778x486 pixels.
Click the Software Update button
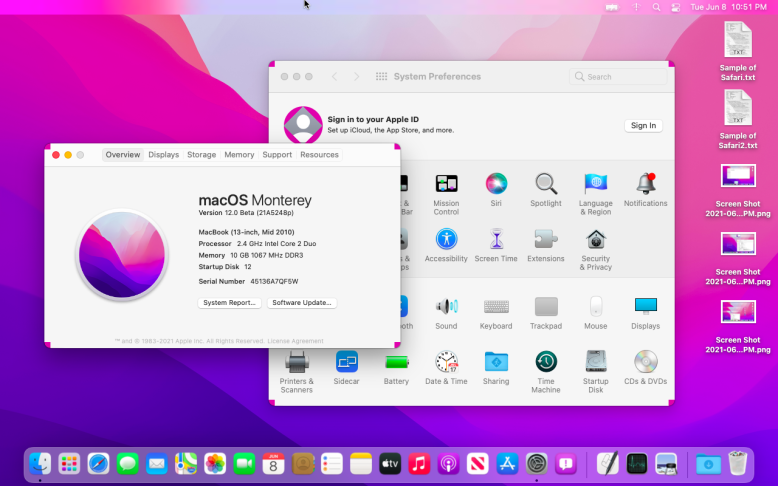point(302,302)
